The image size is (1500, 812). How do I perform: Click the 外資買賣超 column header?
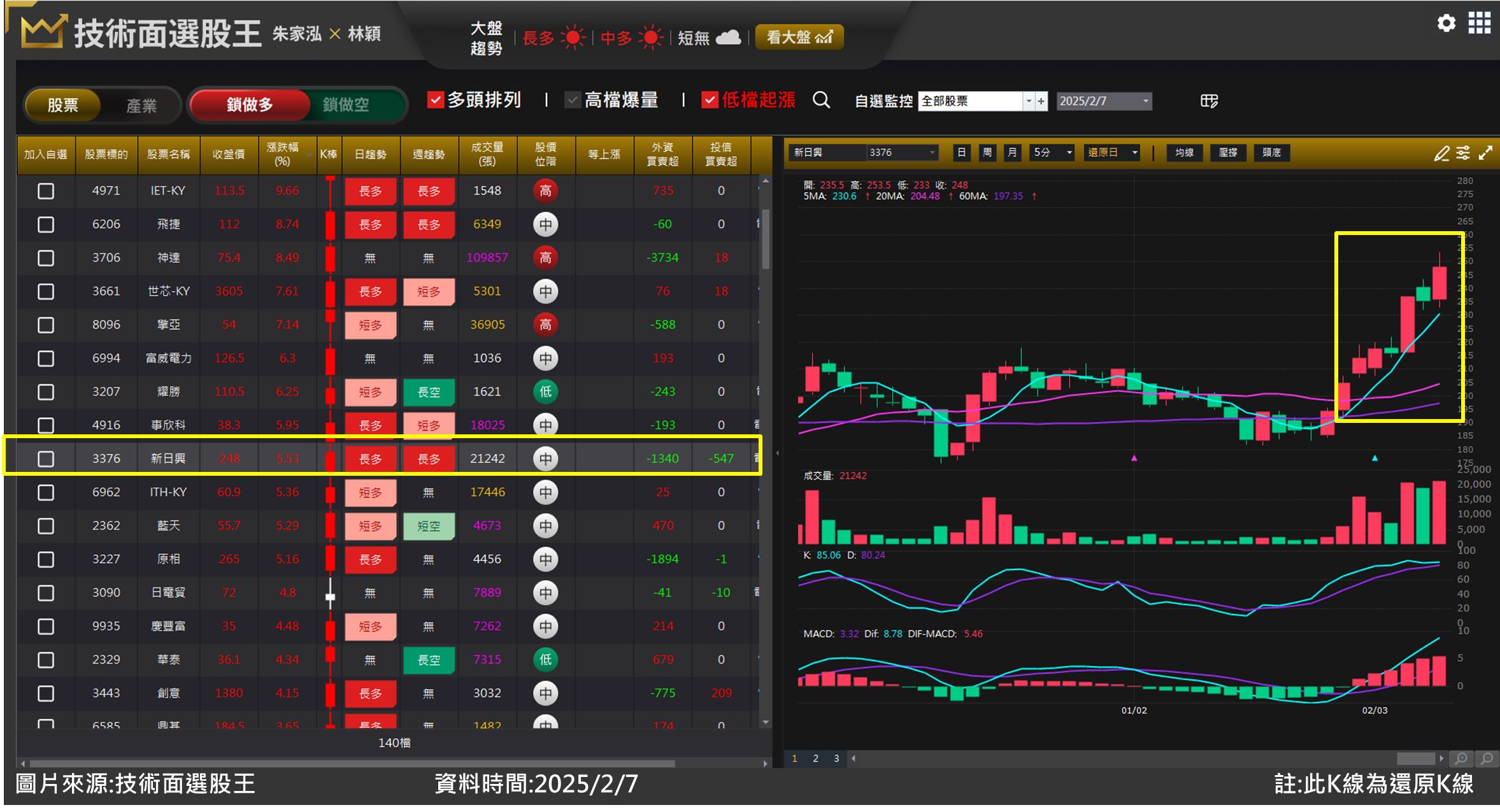coord(662,155)
